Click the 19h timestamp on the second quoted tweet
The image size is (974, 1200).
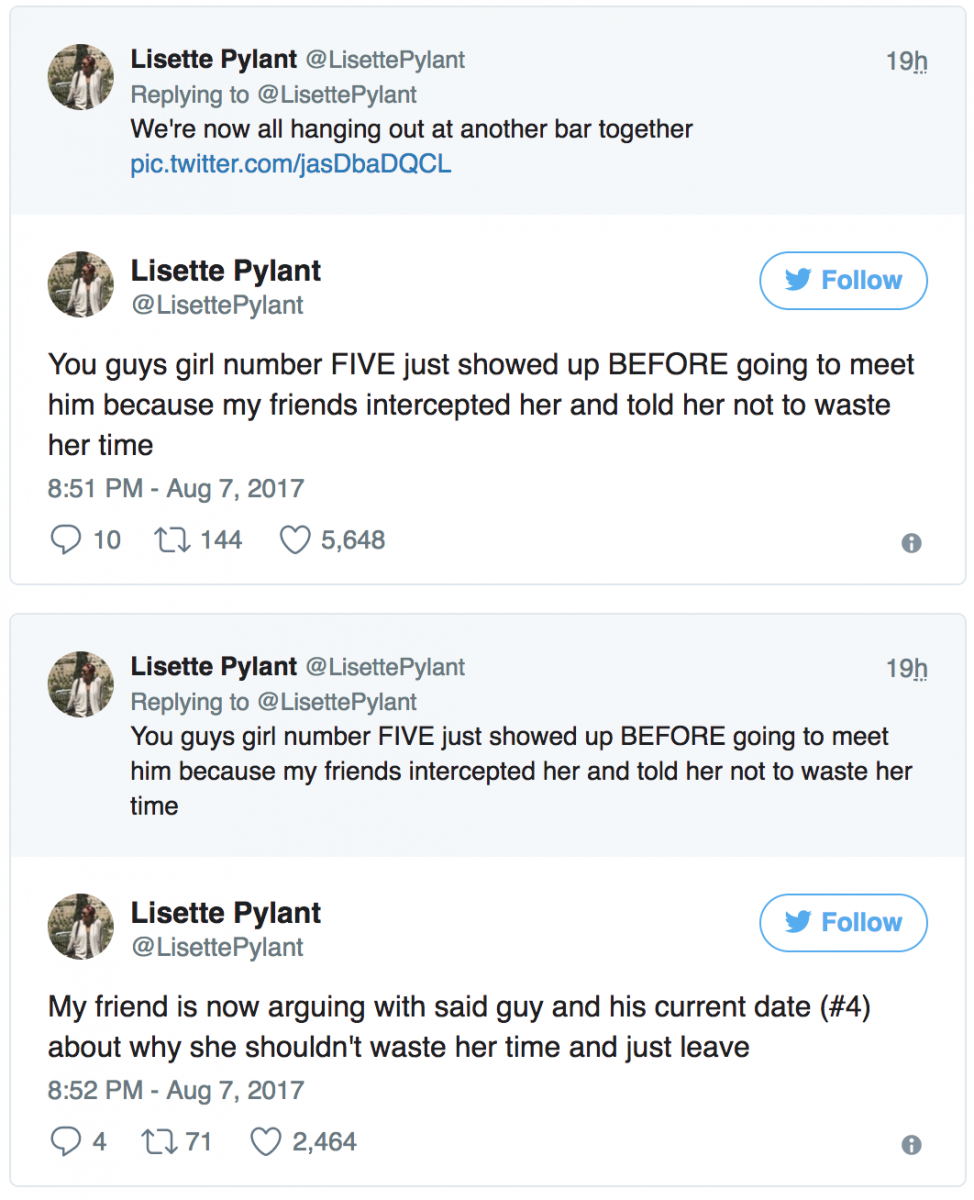[907, 668]
